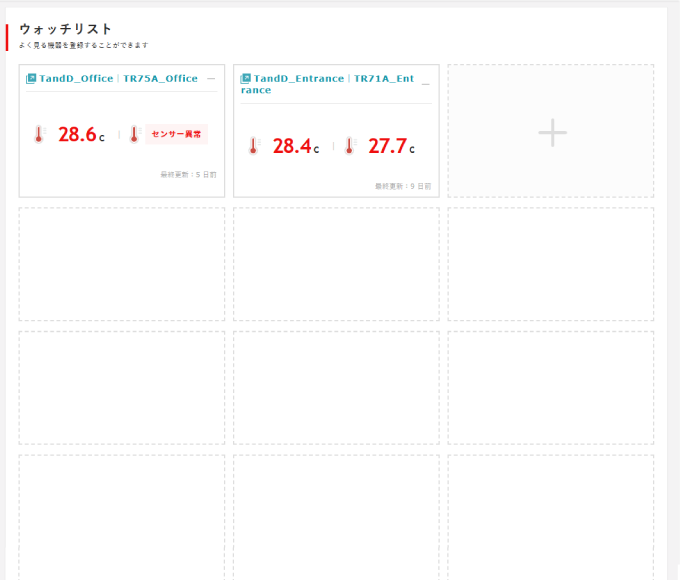This screenshot has height=580, width=680.
Task: Click the plus icon to add a device
Action: click(x=551, y=132)
